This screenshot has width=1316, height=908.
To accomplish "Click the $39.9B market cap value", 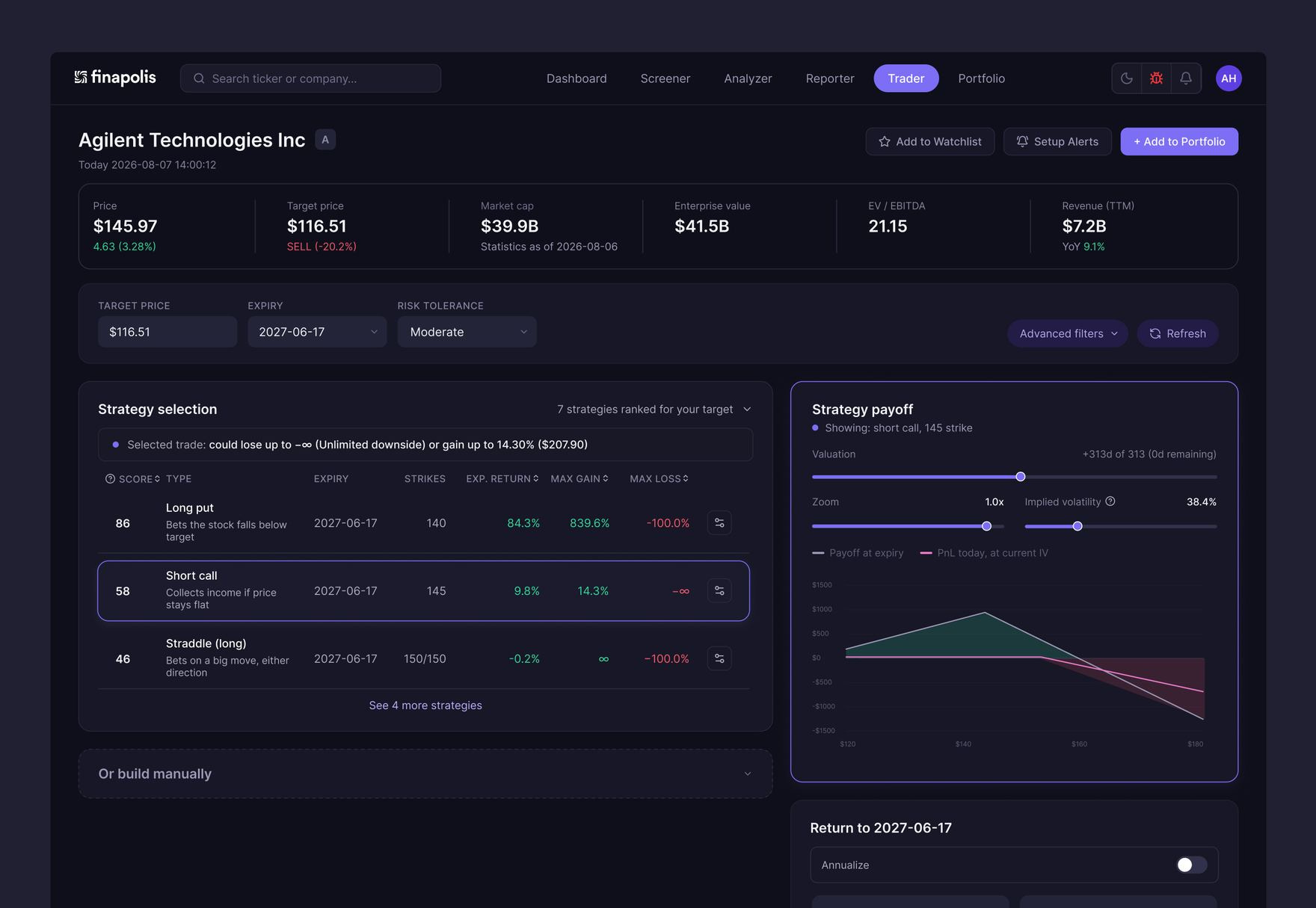I will tap(509, 226).
